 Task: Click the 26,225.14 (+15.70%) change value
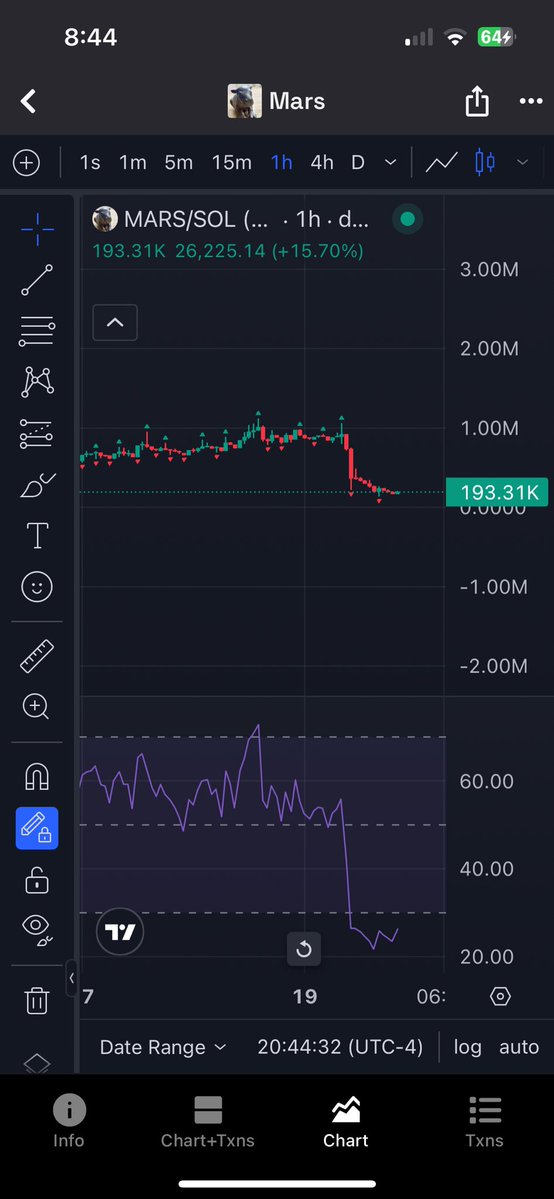click(269, 251)
